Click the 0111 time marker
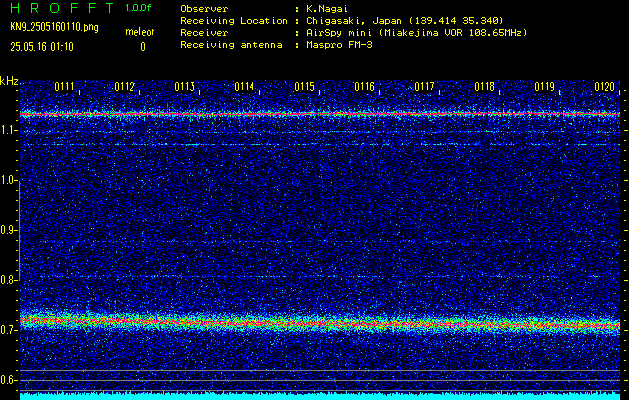 [x=64, y=86]
